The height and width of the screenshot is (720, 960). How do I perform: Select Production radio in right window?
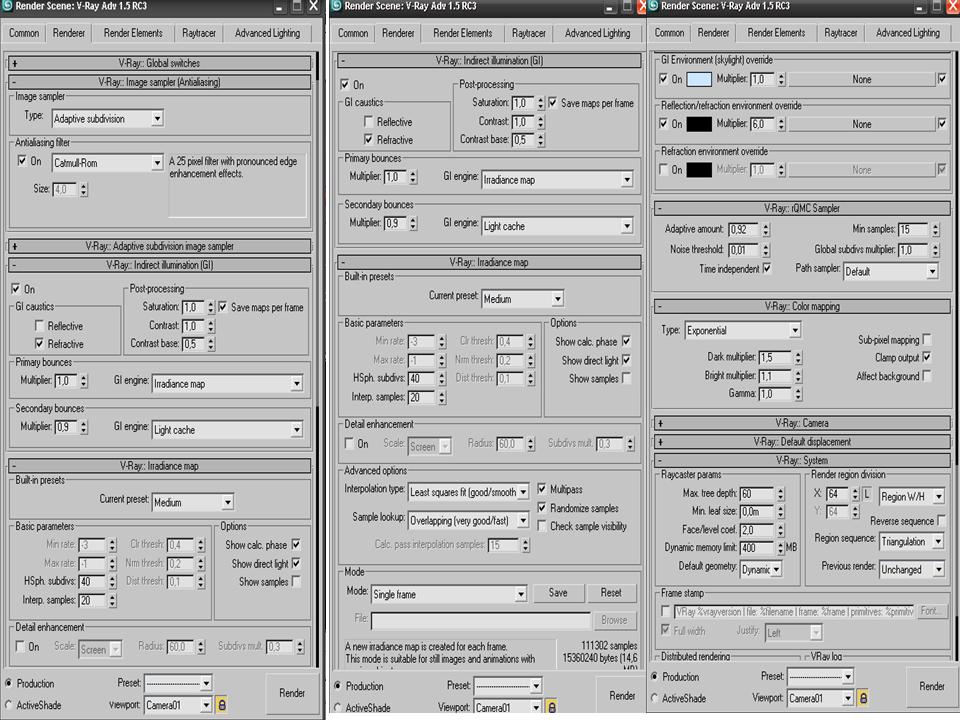click(x=654, y=677)
